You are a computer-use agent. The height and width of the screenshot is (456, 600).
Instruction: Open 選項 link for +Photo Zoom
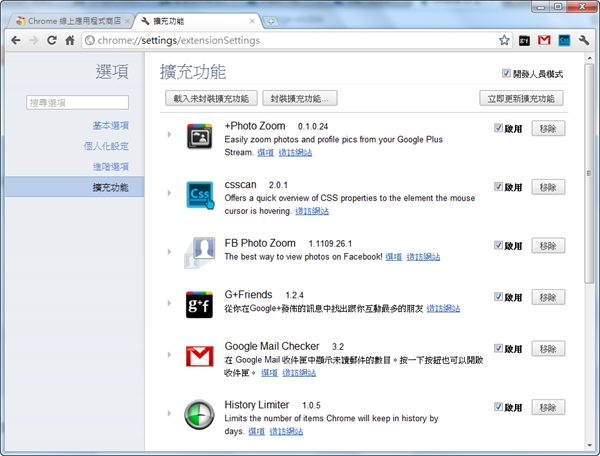coord(266,153)
